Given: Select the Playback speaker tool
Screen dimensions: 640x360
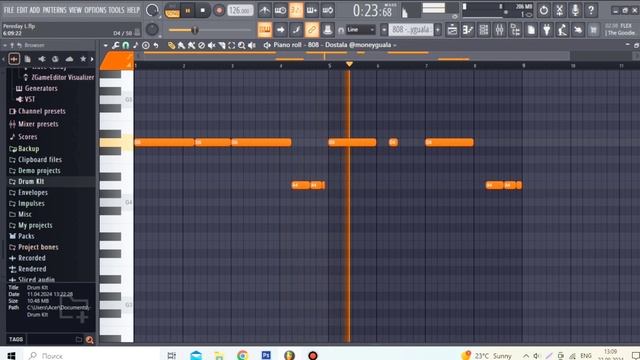Looking at the screenshot, I should click(x=252, y=45).
